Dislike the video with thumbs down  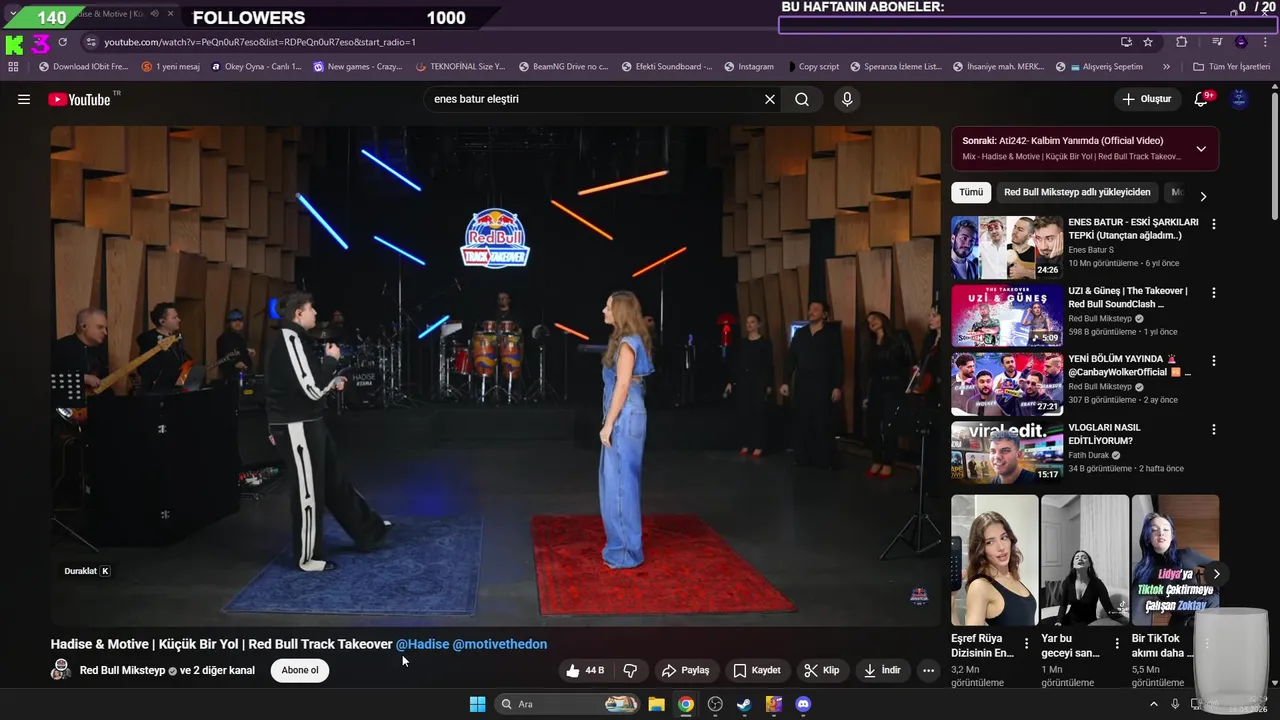[630, 671]
